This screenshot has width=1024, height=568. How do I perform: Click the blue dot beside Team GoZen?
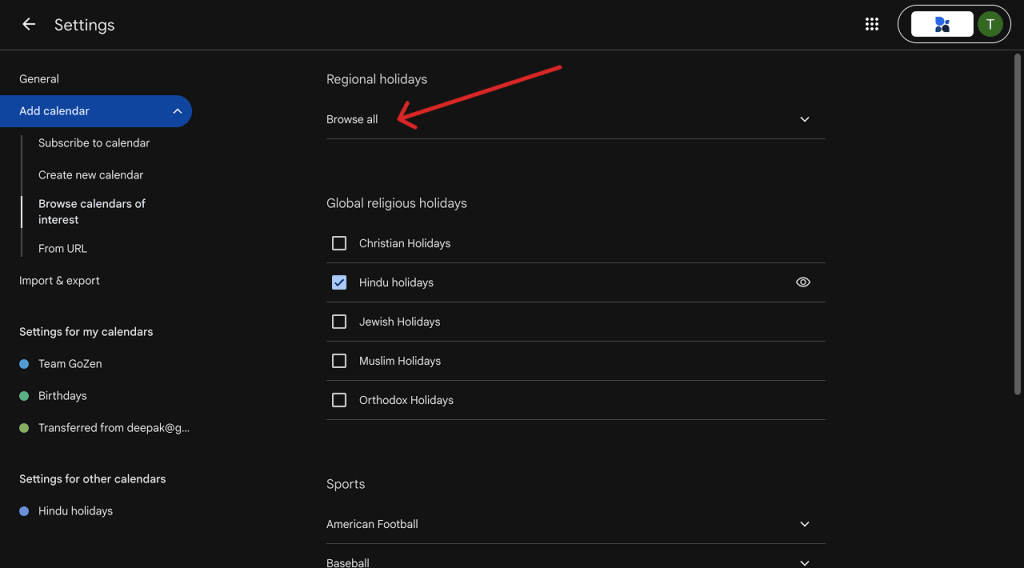click(x=24, y=364)
